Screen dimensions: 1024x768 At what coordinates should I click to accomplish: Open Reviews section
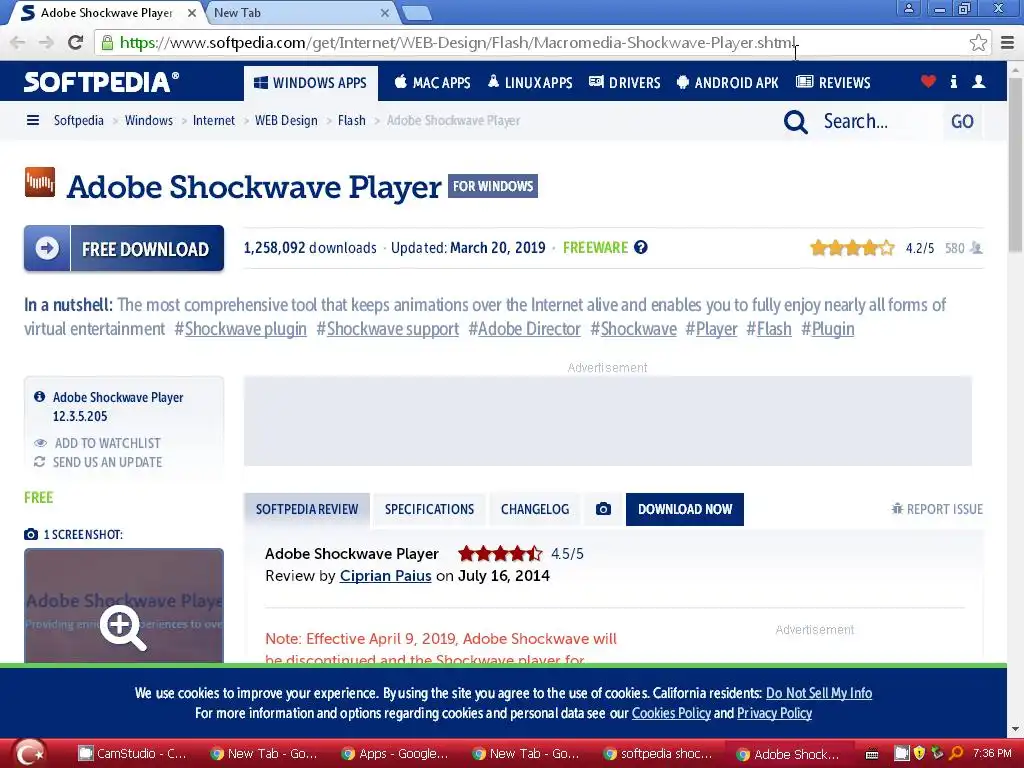(833, 83)
